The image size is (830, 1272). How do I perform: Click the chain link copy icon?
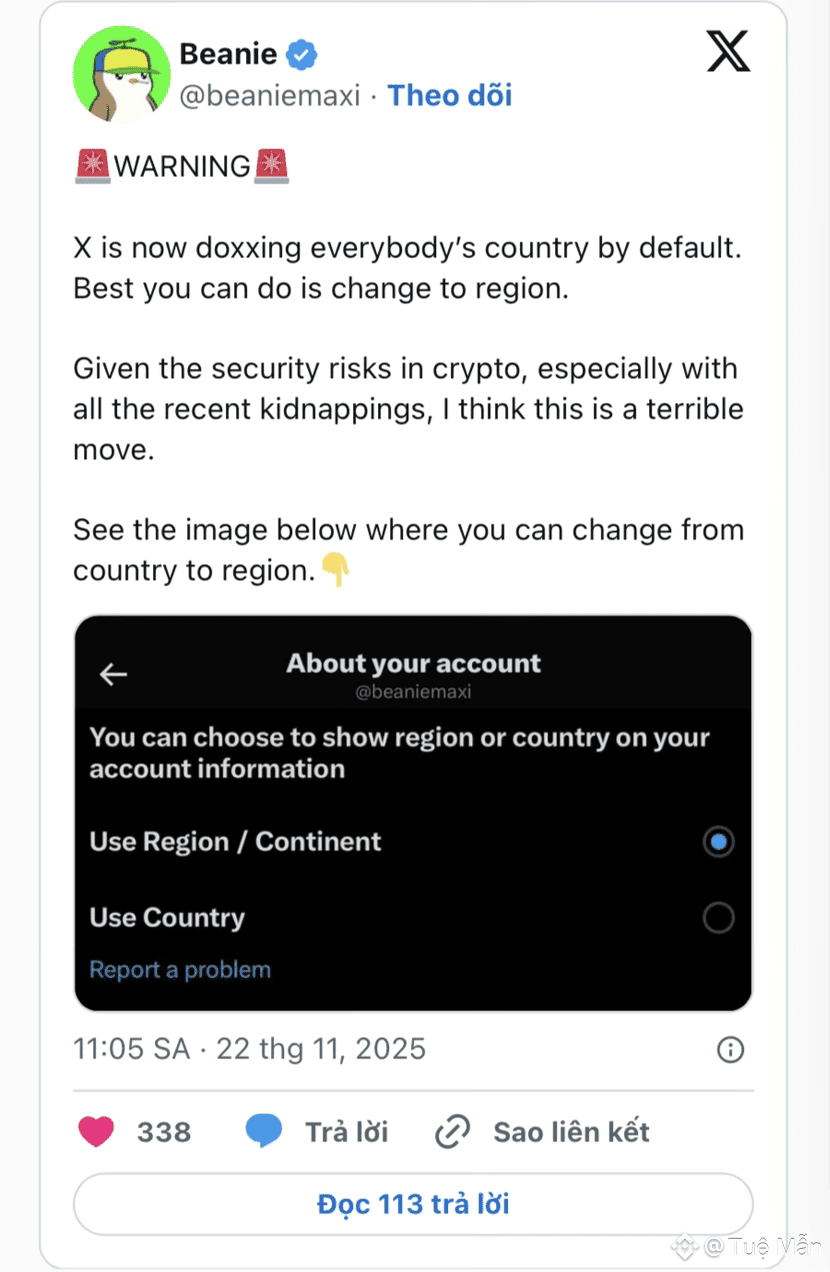point(453,1132)
